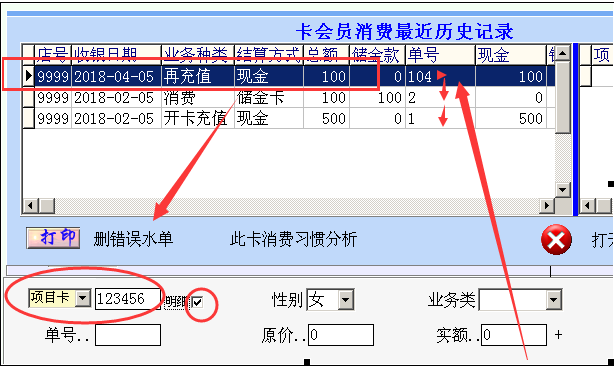Screen dimensions: 614x367
Task: Toggle the 明细 checkbox
Action: tap(197, 302)
